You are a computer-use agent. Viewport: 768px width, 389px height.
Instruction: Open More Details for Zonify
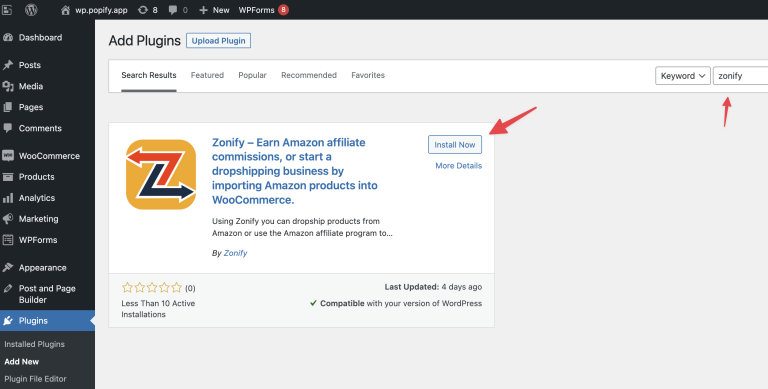[458, 166]
